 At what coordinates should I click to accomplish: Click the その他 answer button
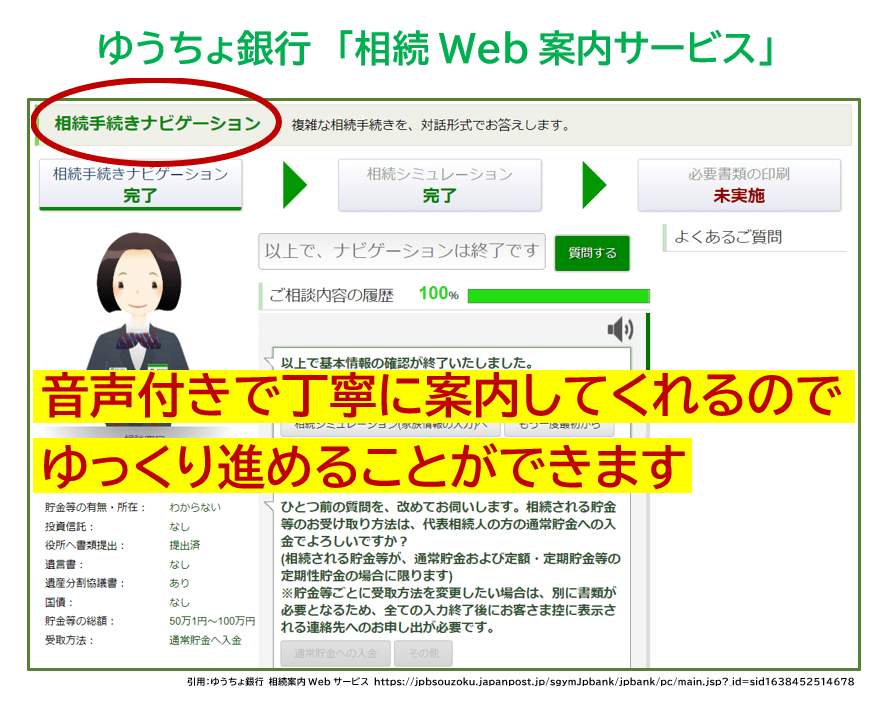pyautogui.click(x=424, y=653)
